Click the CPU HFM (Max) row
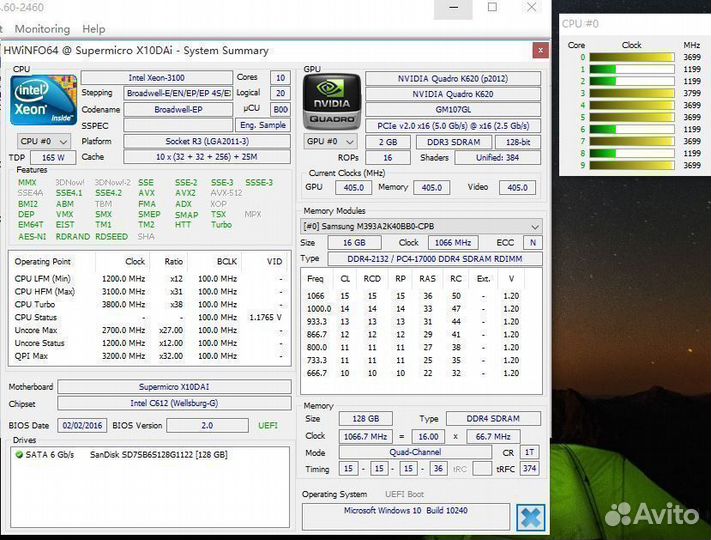 point(150,292)
